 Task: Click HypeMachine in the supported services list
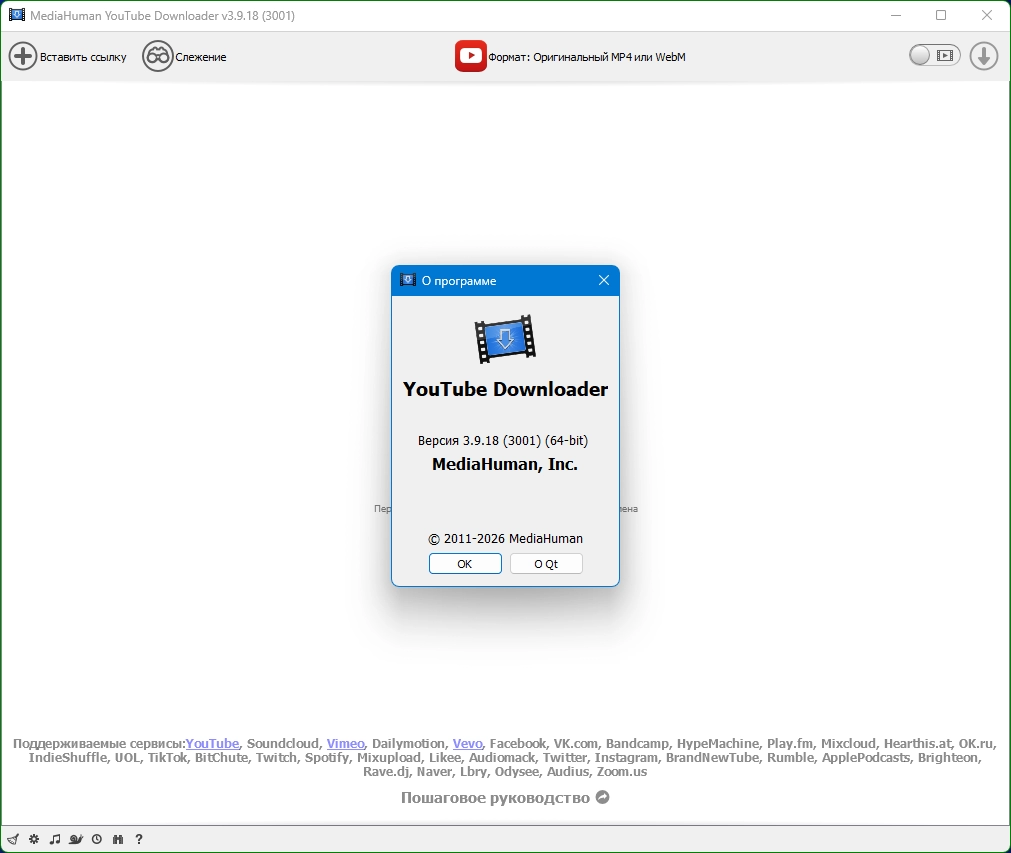click(718, 743)
